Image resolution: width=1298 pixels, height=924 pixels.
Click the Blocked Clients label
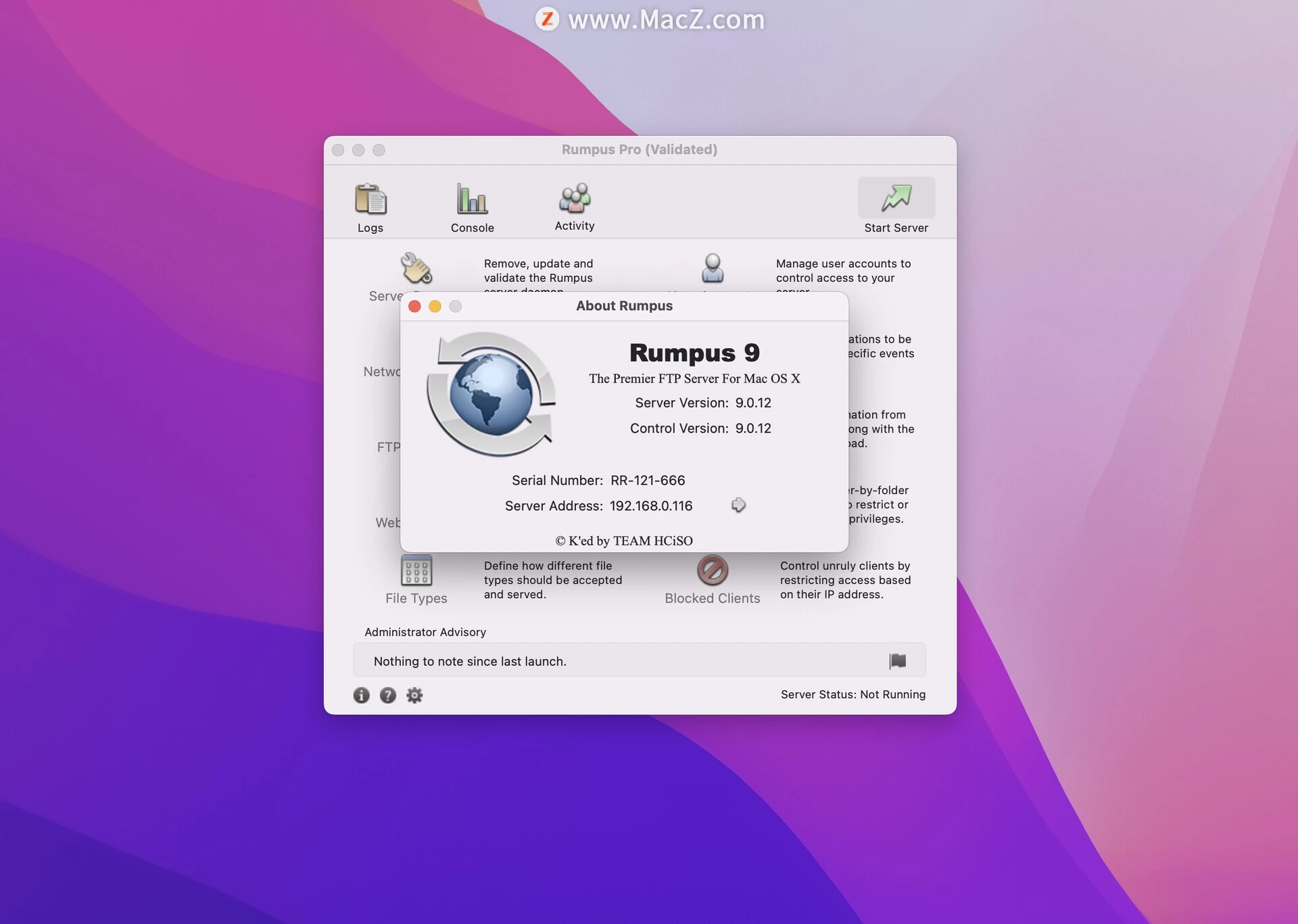(713, 598)
